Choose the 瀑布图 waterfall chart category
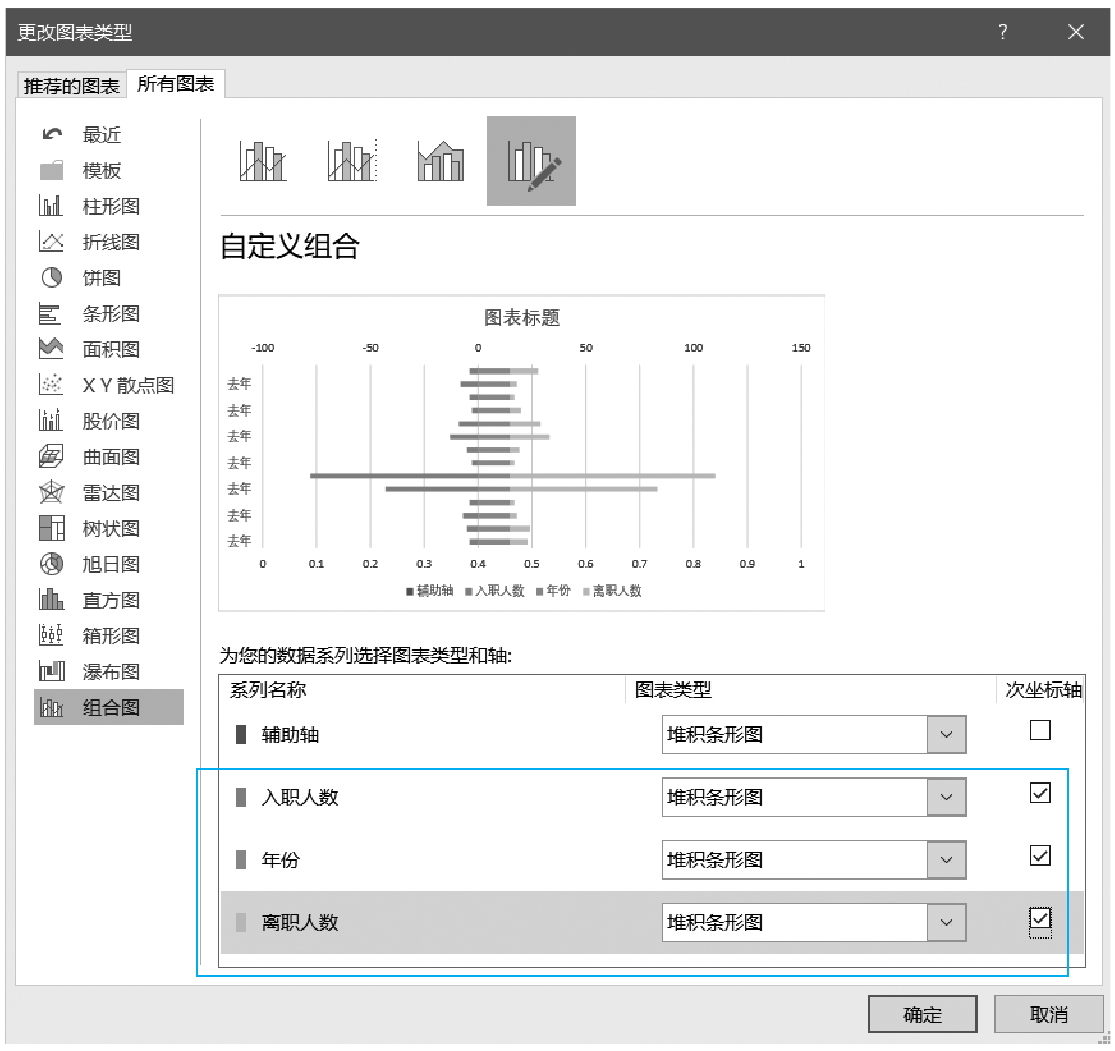The image size is (1115, 1051). (110, 672)
